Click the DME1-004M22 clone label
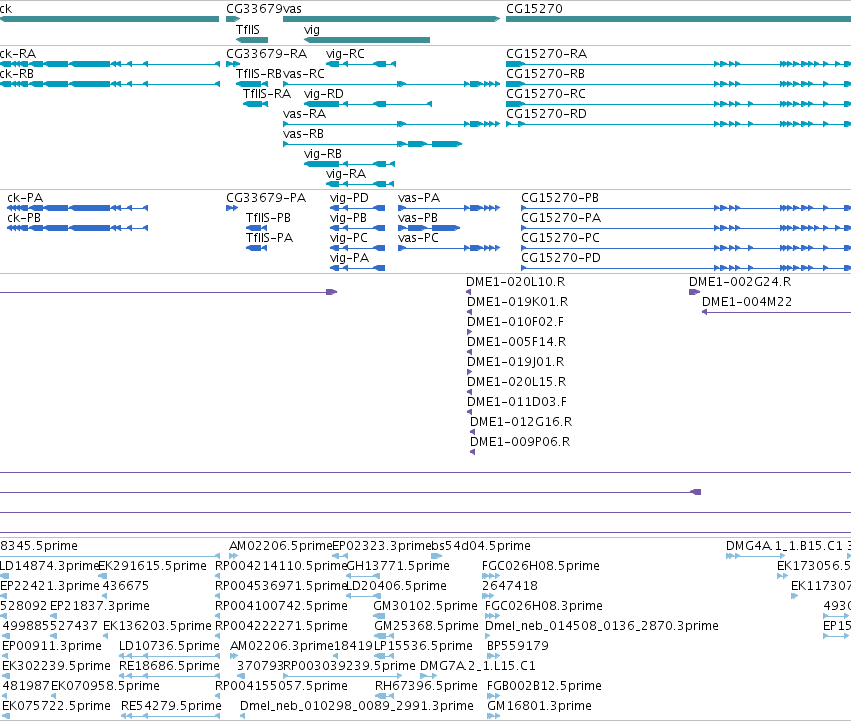This screenshot has height=721, width=851. click(x=747, y=302)
